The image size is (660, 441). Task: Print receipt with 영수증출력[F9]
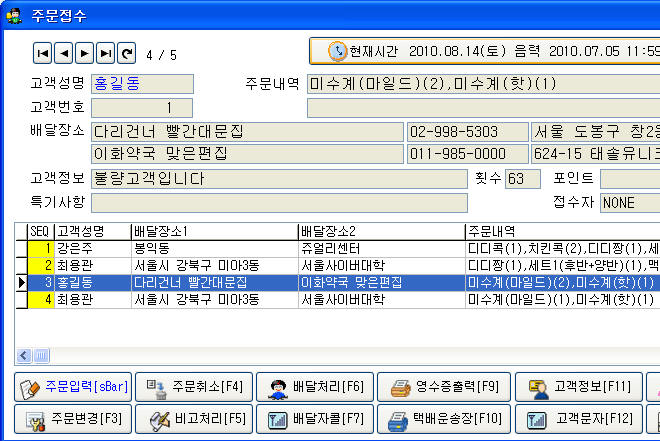coord(444,387)
